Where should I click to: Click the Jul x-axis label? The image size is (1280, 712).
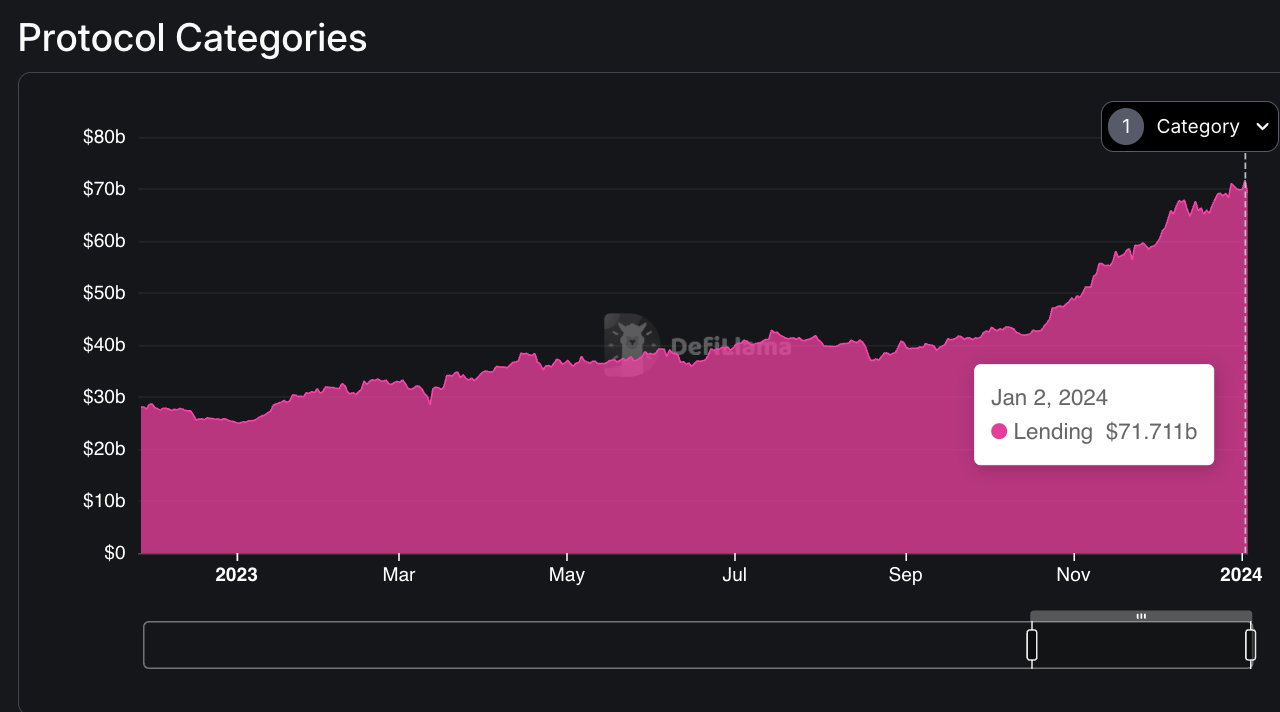(x=735, y=575)
